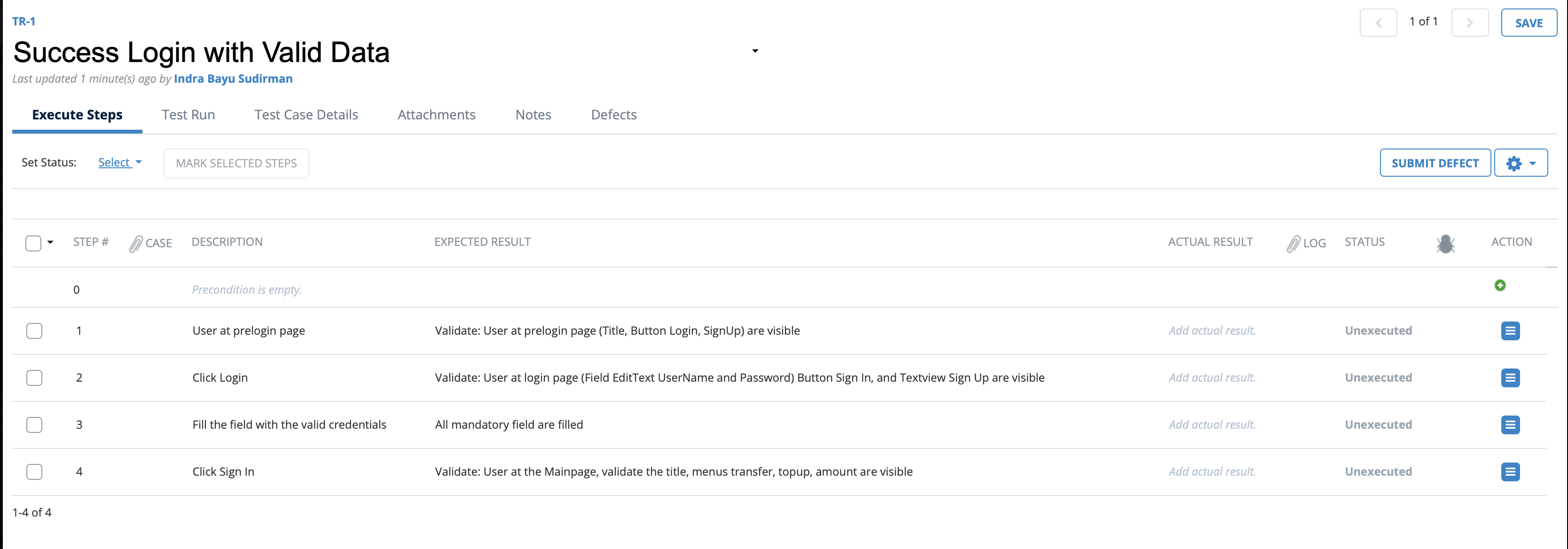Select the checkbox for step 2
Image resolution: width=1568 pixels, height=549 pixels.
pos(34,377)
